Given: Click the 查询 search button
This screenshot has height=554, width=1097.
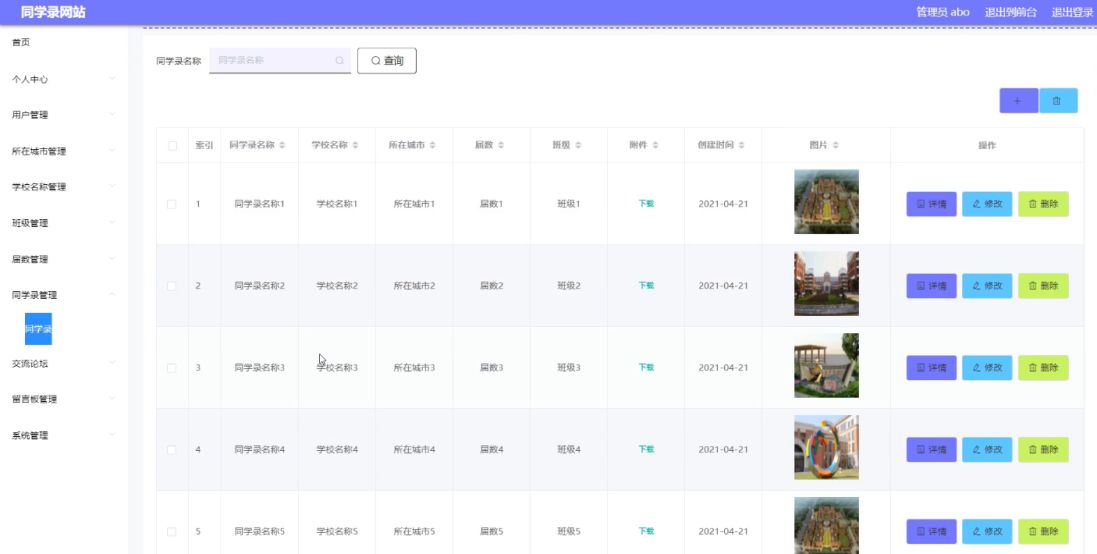Looking at the screenshot, I should (x=387, y=61).
